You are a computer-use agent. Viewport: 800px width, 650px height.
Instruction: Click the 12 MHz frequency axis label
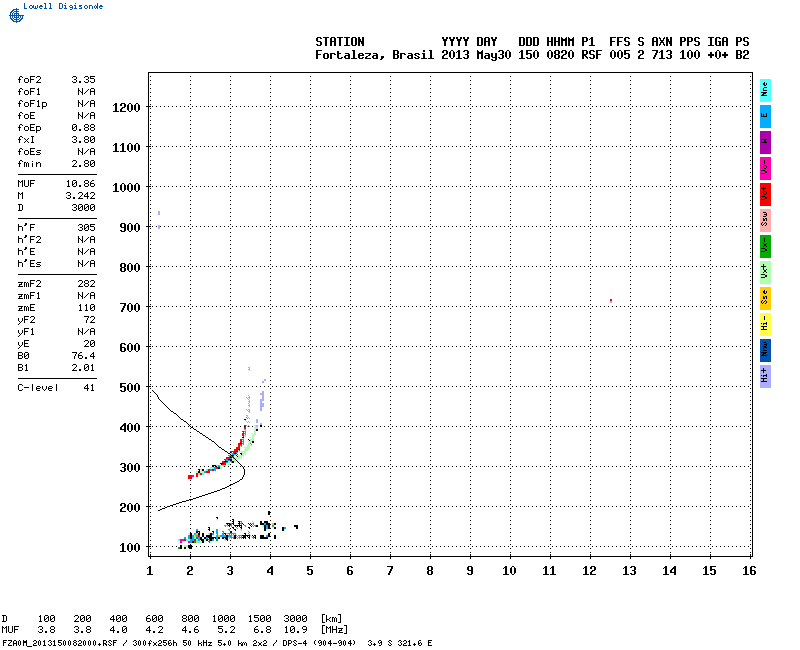pyautogui.click(x=589, y=571)
